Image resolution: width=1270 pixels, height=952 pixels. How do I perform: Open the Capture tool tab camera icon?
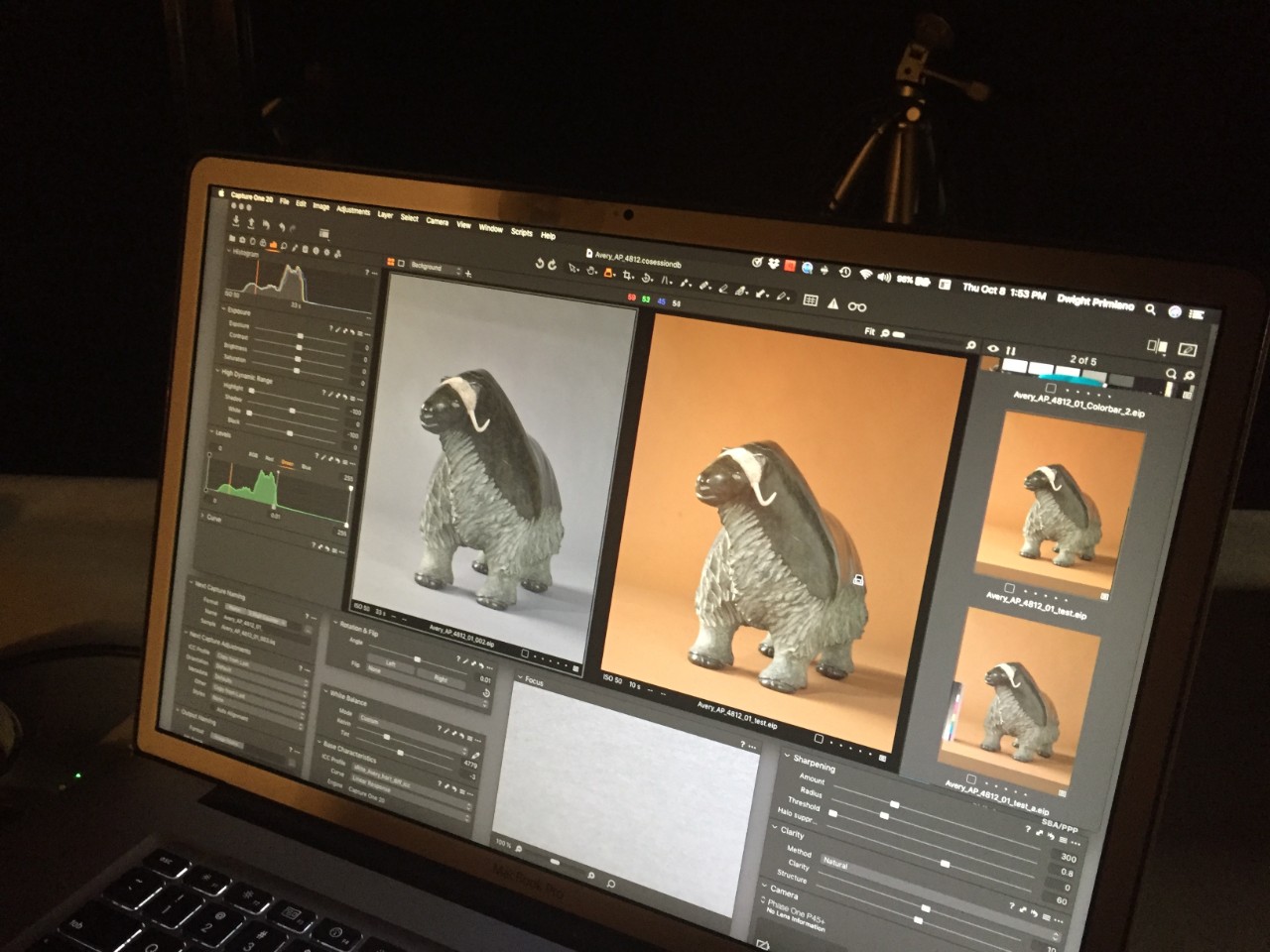(x=242, y=240)
